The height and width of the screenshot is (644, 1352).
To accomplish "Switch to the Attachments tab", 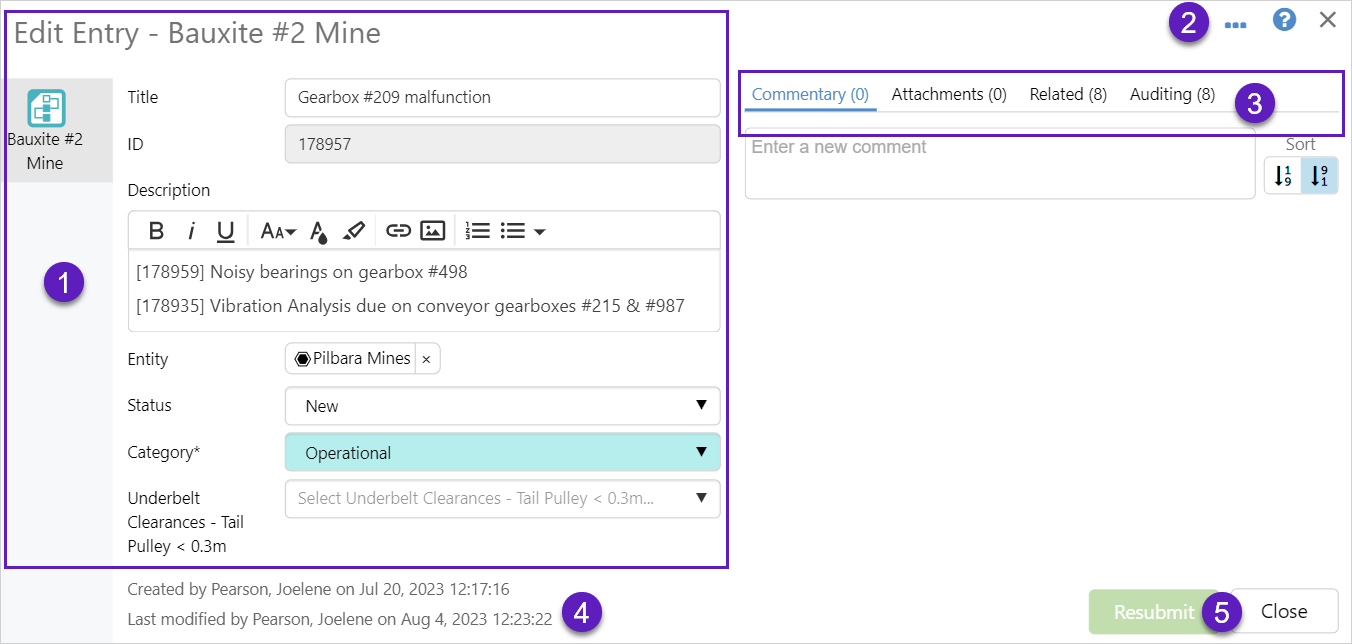I will click(x=948, y=94).
